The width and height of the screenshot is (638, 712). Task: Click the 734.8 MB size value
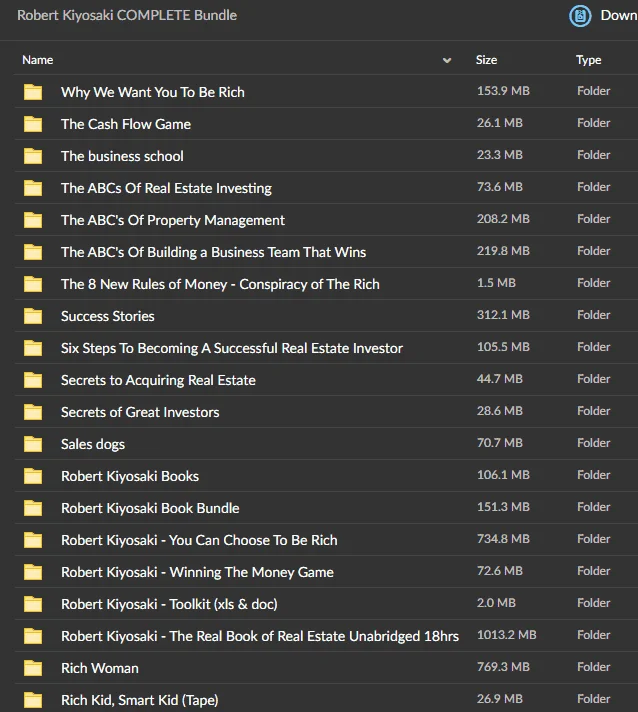(503, 539)
